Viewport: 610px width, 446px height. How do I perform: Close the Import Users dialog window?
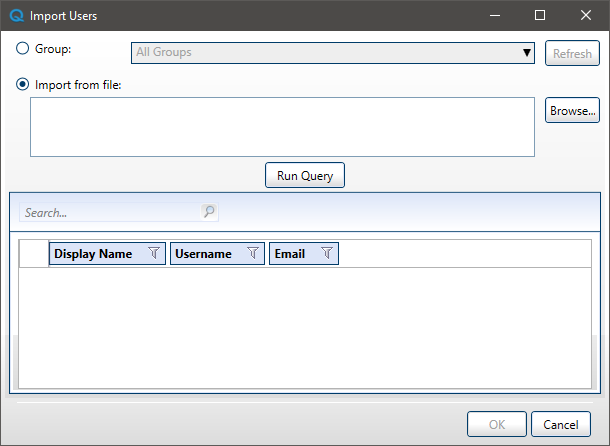tap(586, 16)
